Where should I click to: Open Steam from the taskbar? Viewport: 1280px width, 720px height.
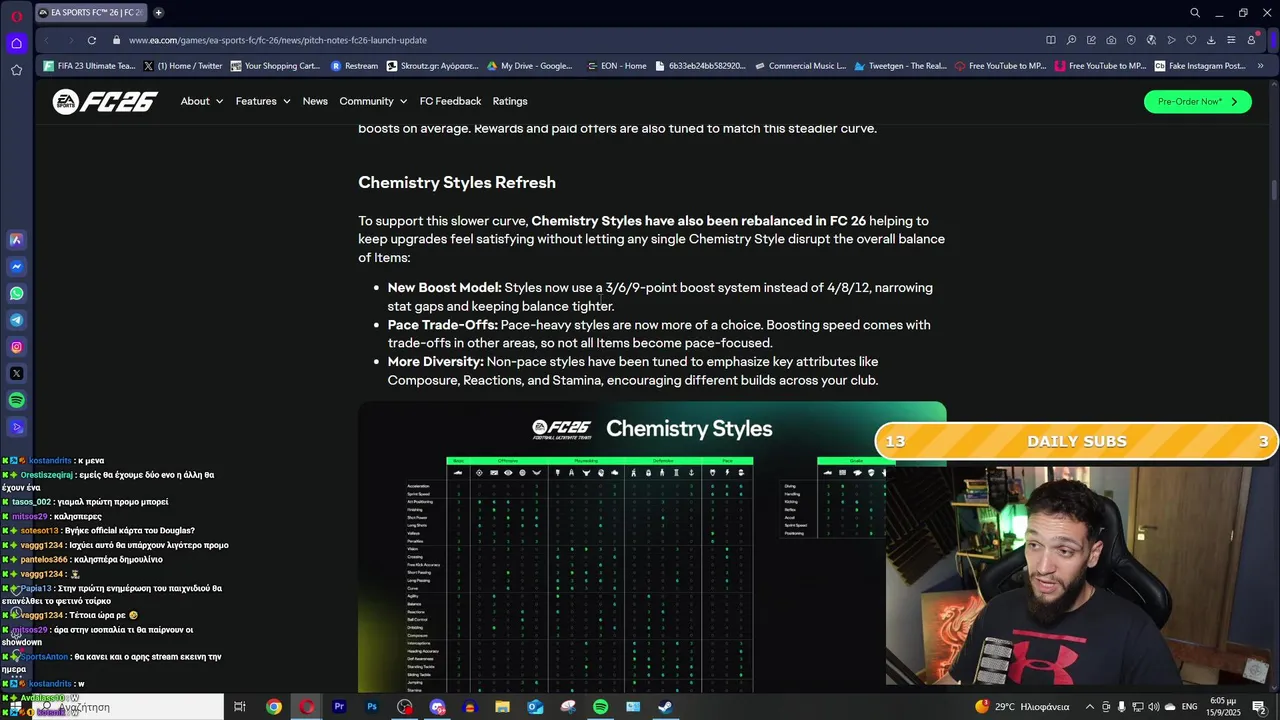click(665, 707)
